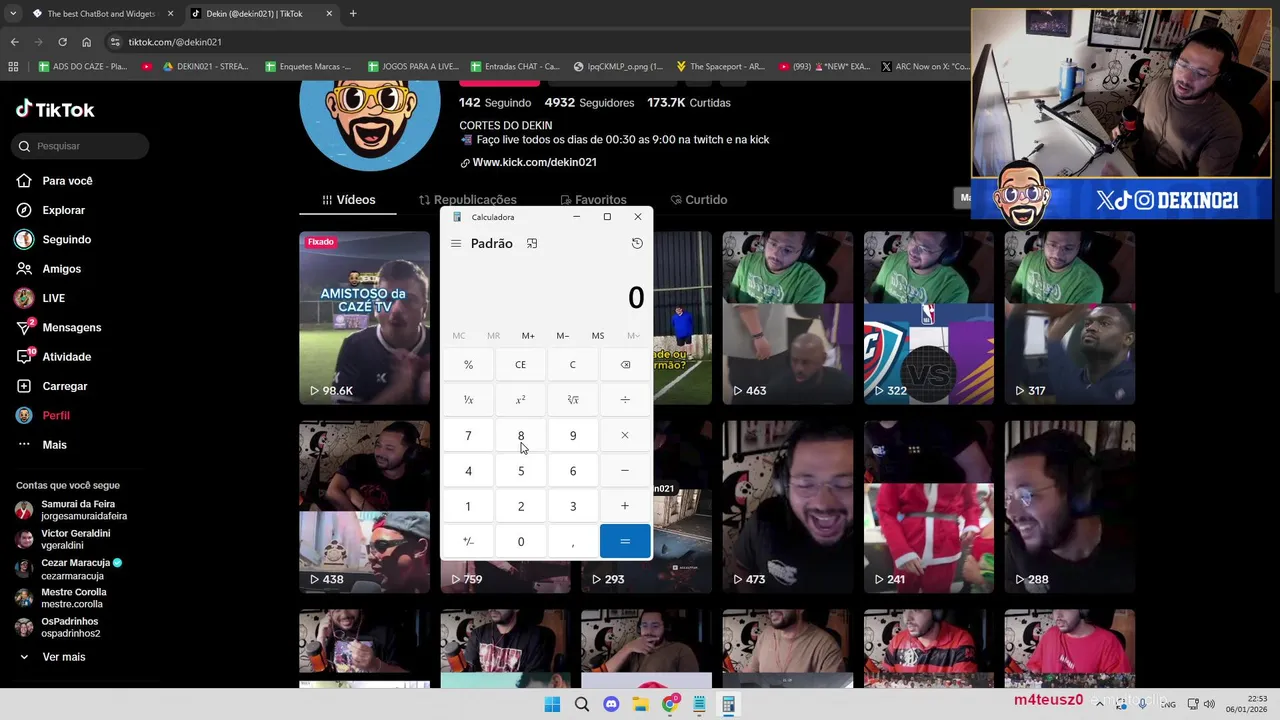Click the equals key in calculator

pyautogui.click(x=625, y=541)
